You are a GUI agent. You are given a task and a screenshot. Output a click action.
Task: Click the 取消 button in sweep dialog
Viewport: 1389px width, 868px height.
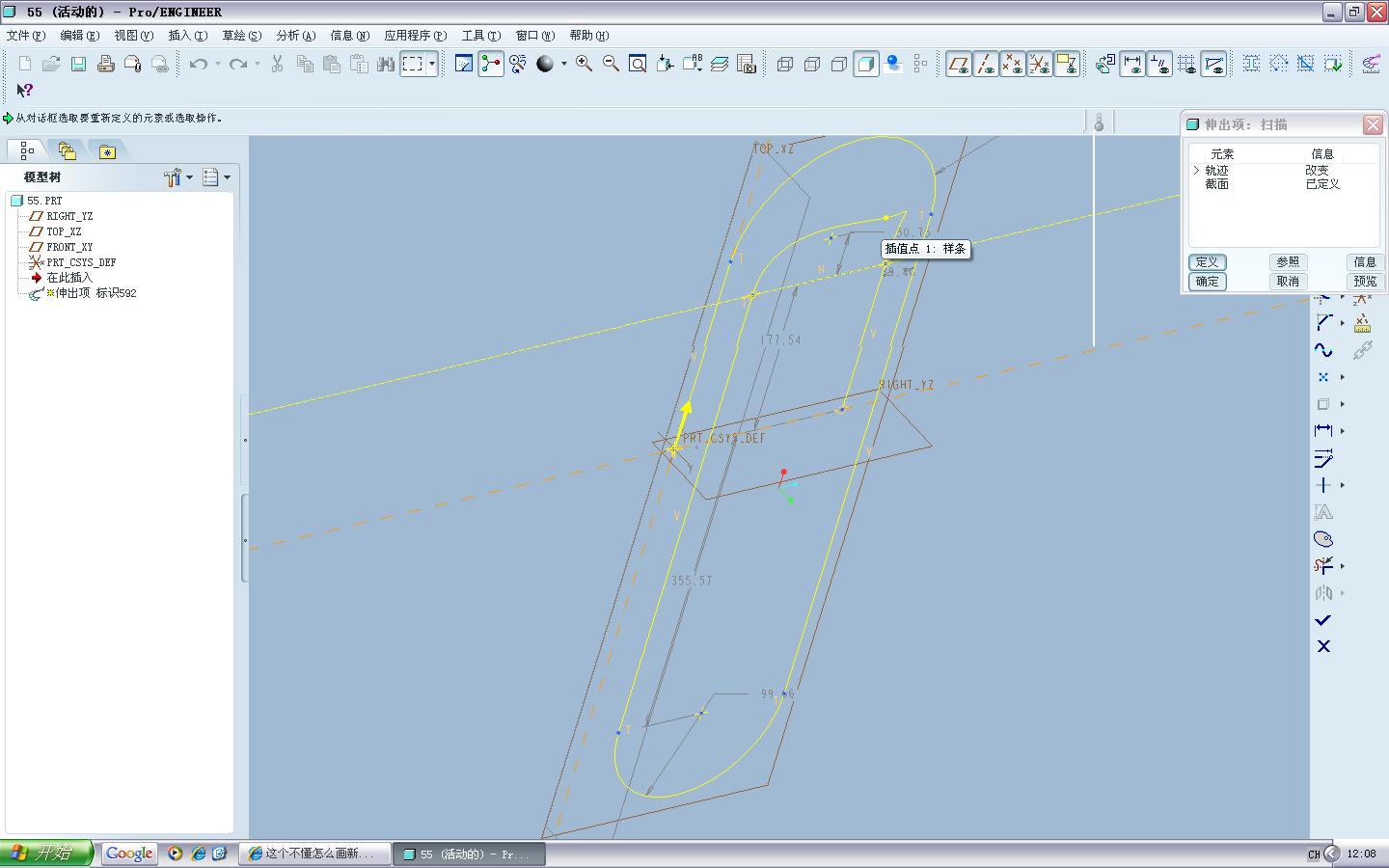coord(1288,282)
